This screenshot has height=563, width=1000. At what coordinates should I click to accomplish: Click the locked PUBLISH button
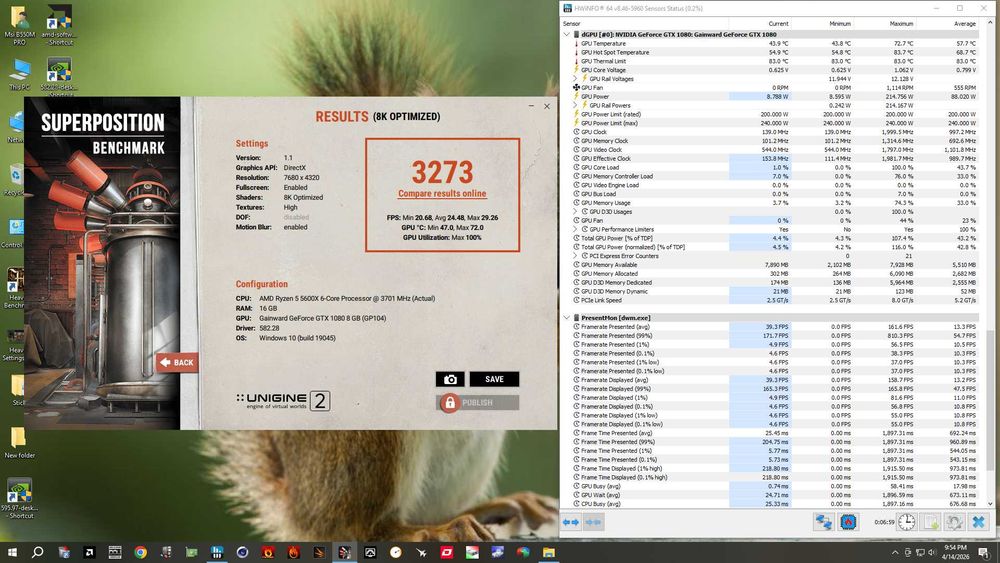478,402
